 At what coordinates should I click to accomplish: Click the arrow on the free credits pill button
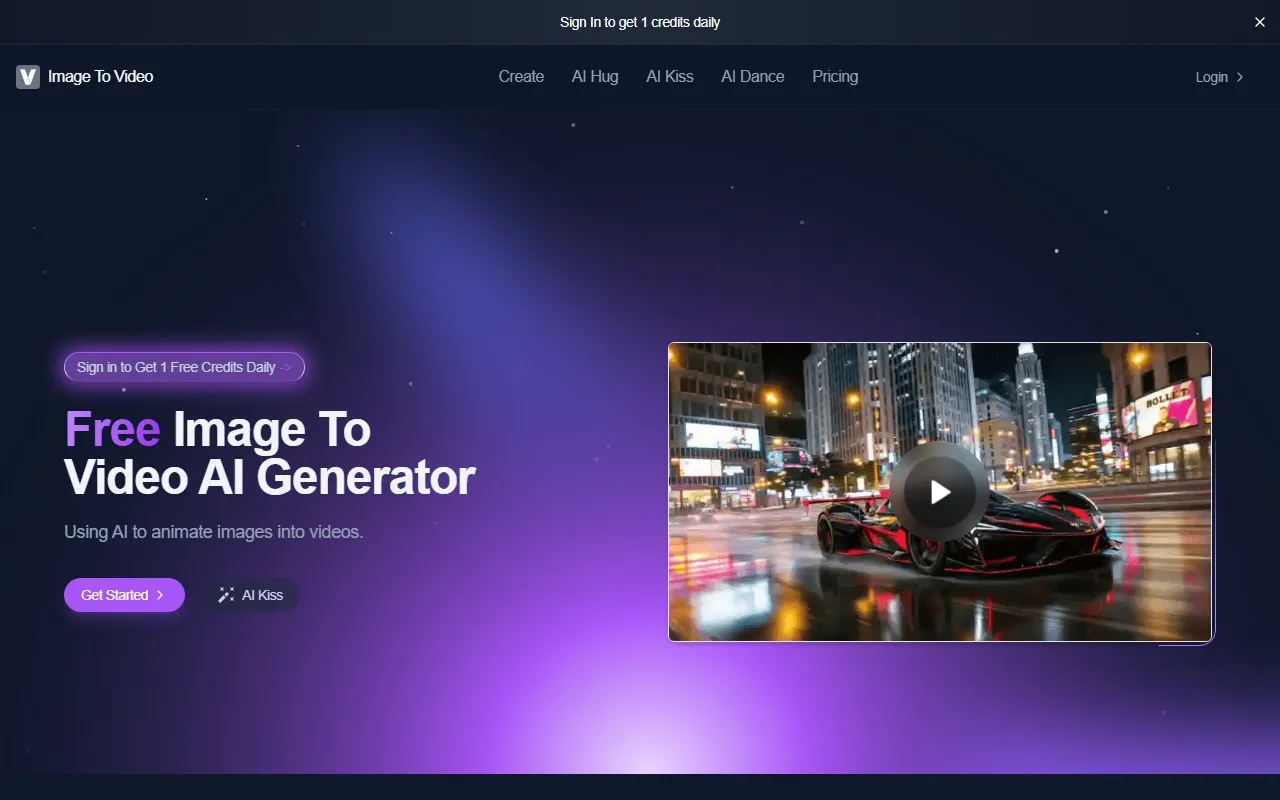click(288, 367)
